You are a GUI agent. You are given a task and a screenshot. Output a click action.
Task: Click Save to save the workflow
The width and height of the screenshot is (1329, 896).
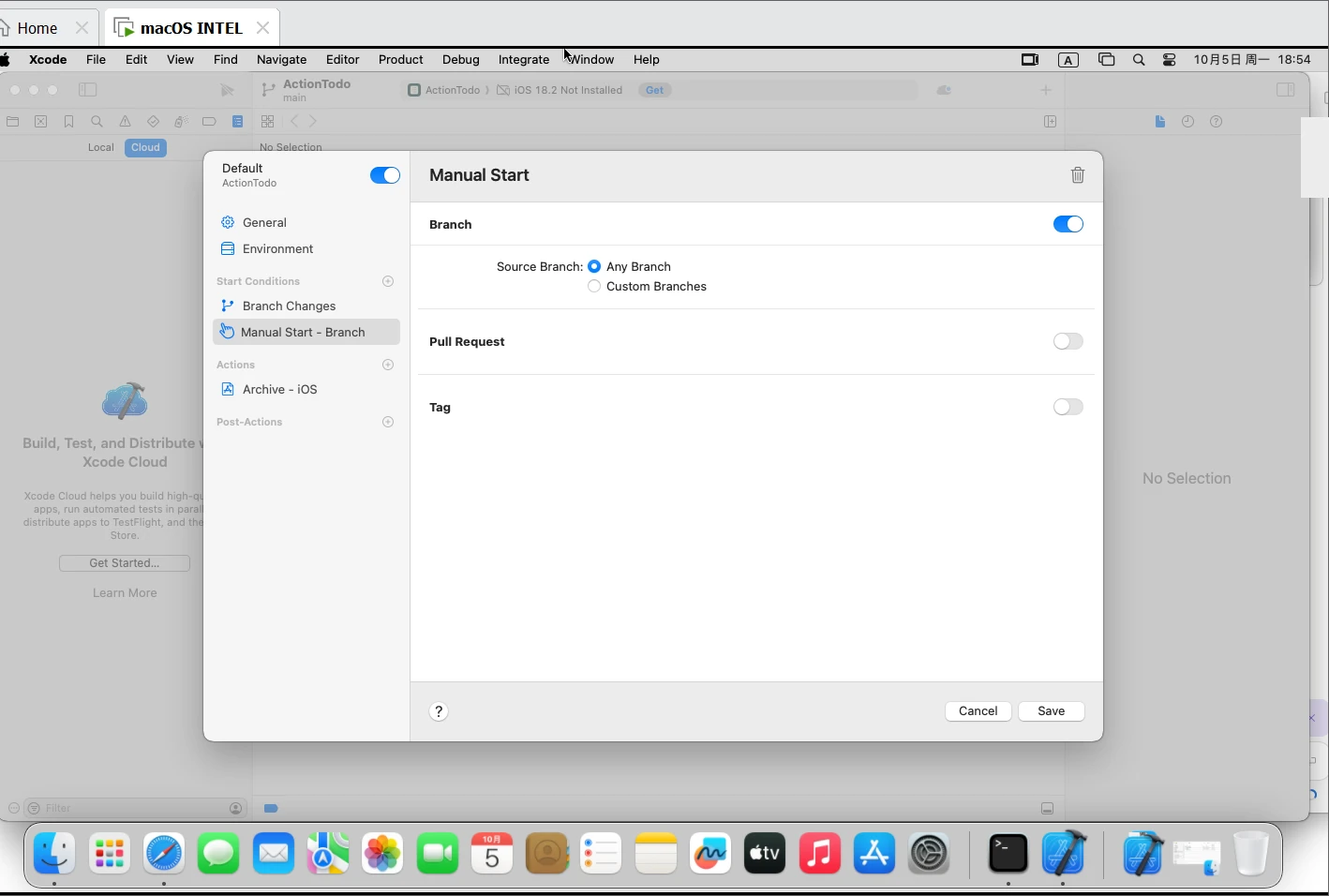1052,711
